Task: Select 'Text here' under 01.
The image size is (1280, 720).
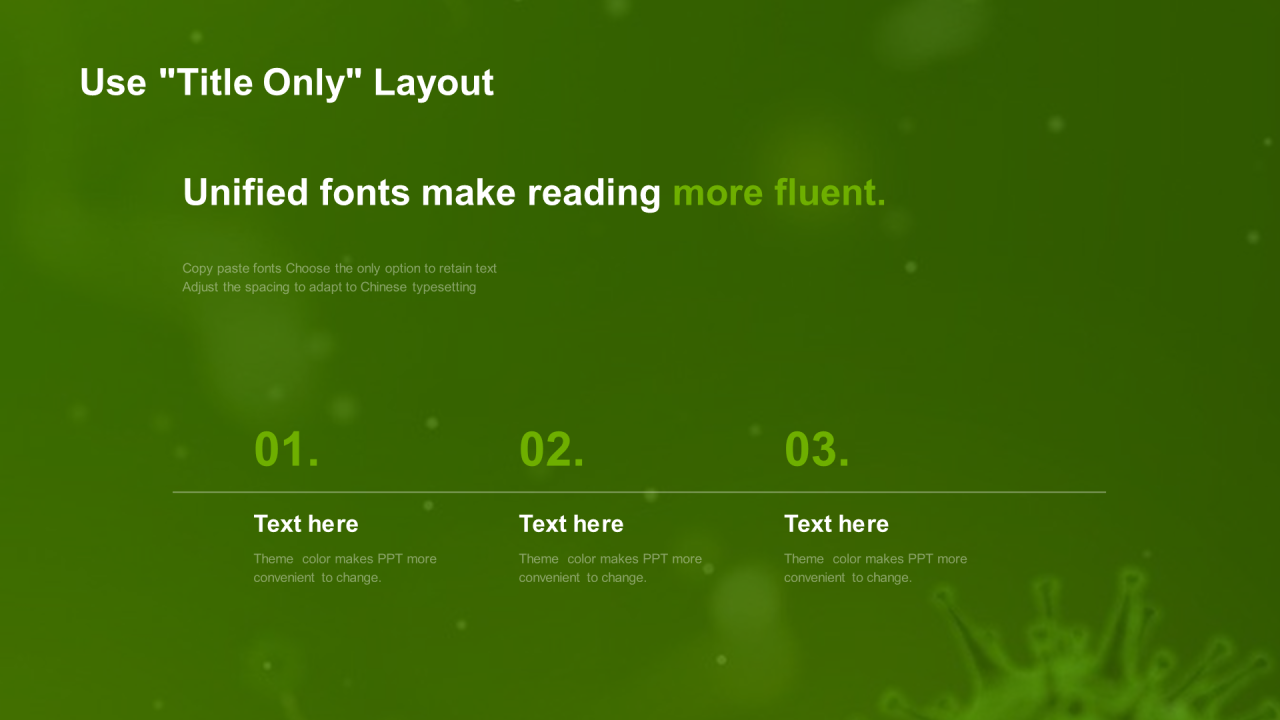Action: pyautogui.click(x=306, y=524)
